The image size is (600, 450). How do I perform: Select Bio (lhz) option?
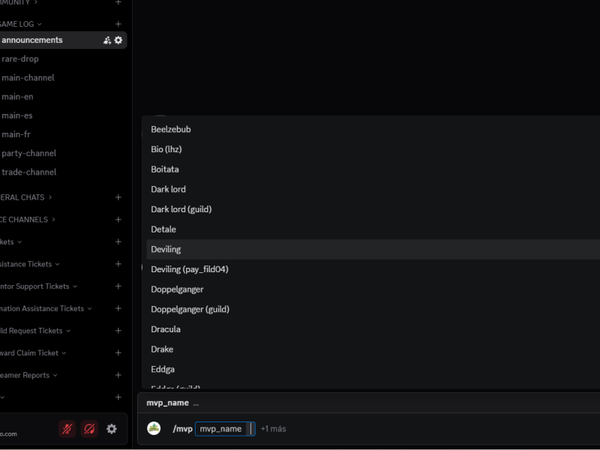point(373,149)
